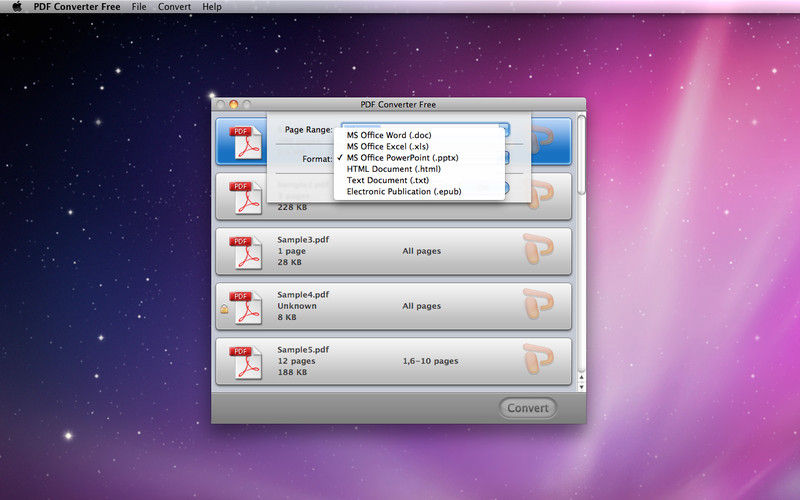Click the Sample5.pdf PDF file icon
Viewport: 800px width, 500px height.
click(x=246, y=362)
